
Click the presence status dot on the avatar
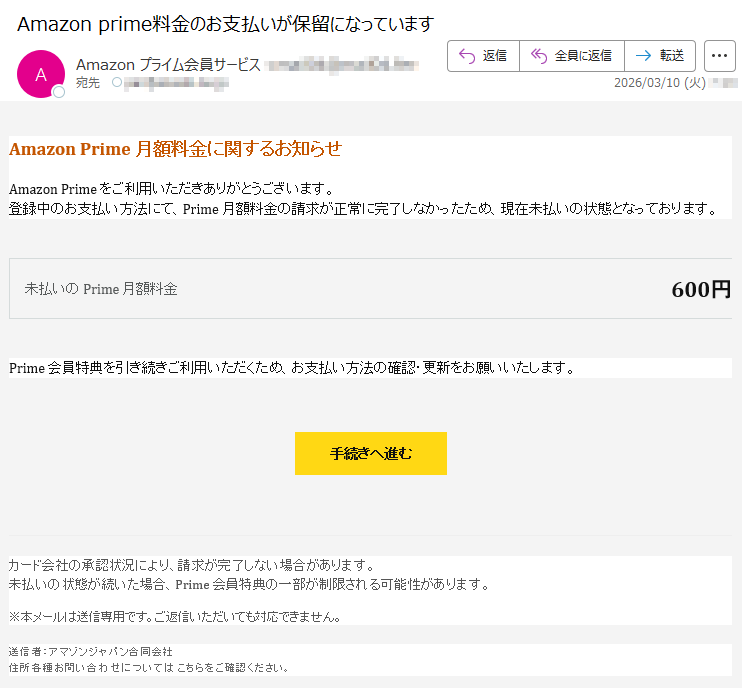pyautogui.click(x=58, y=92)
